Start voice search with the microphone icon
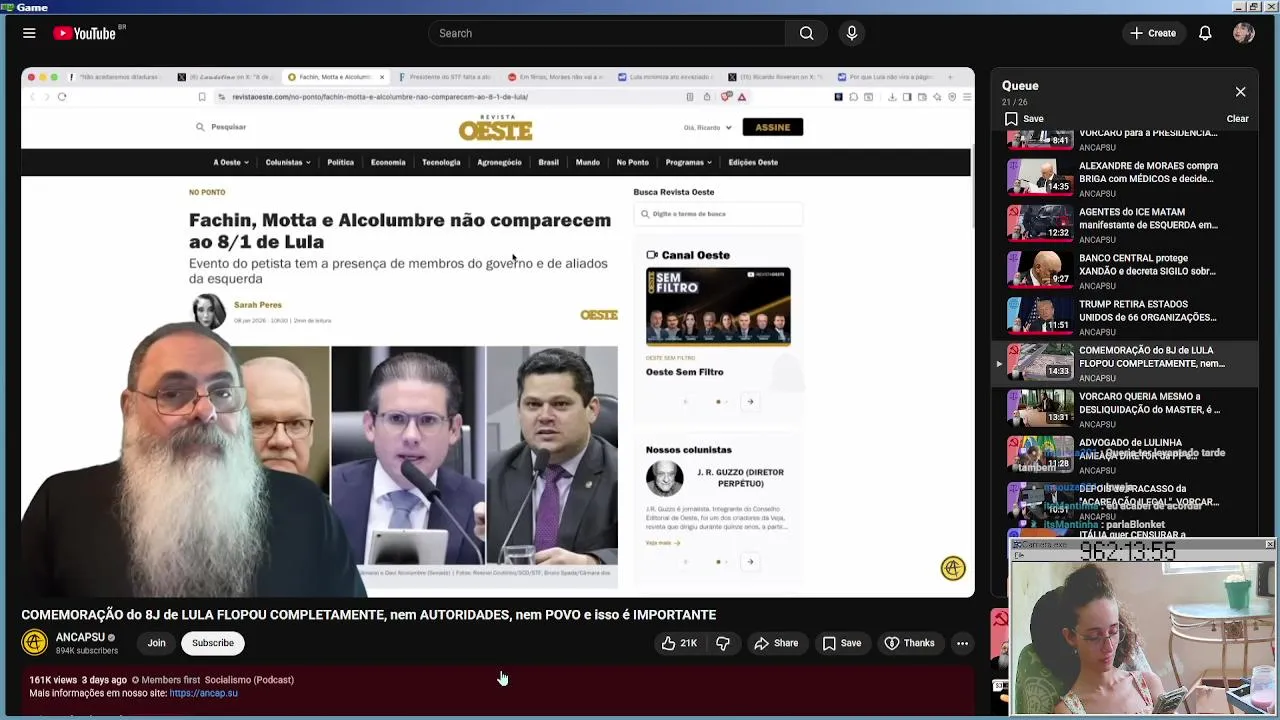This screenshot has width=1280, height=720. [852, 33]
